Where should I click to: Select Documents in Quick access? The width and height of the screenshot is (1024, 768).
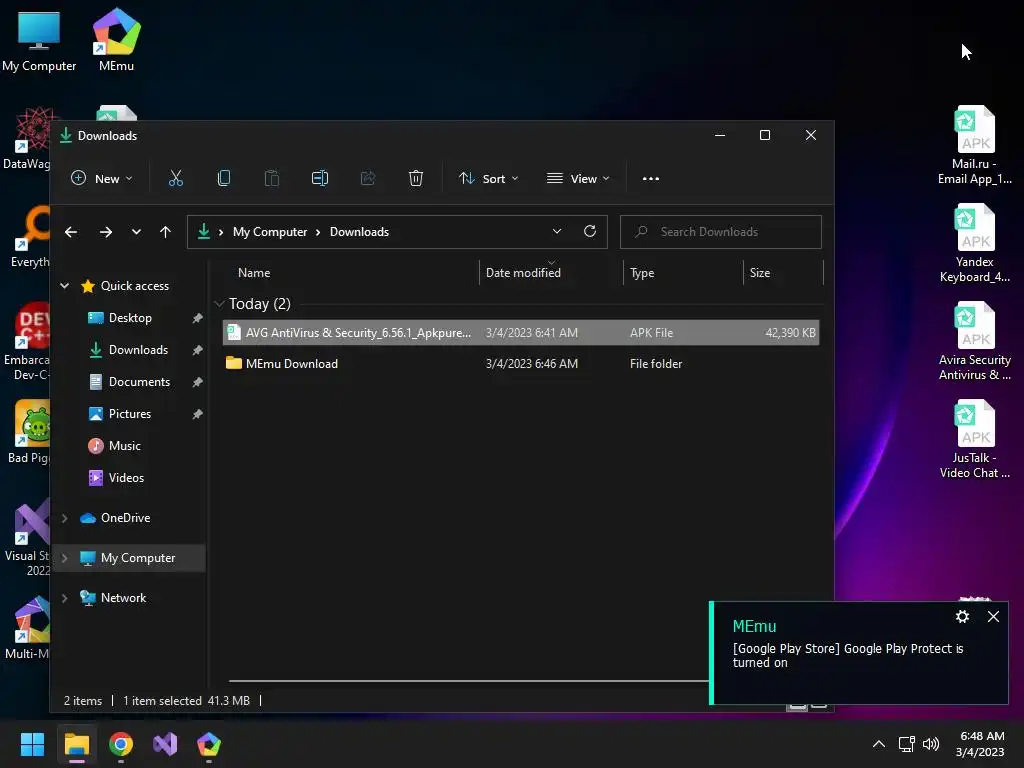139,382
